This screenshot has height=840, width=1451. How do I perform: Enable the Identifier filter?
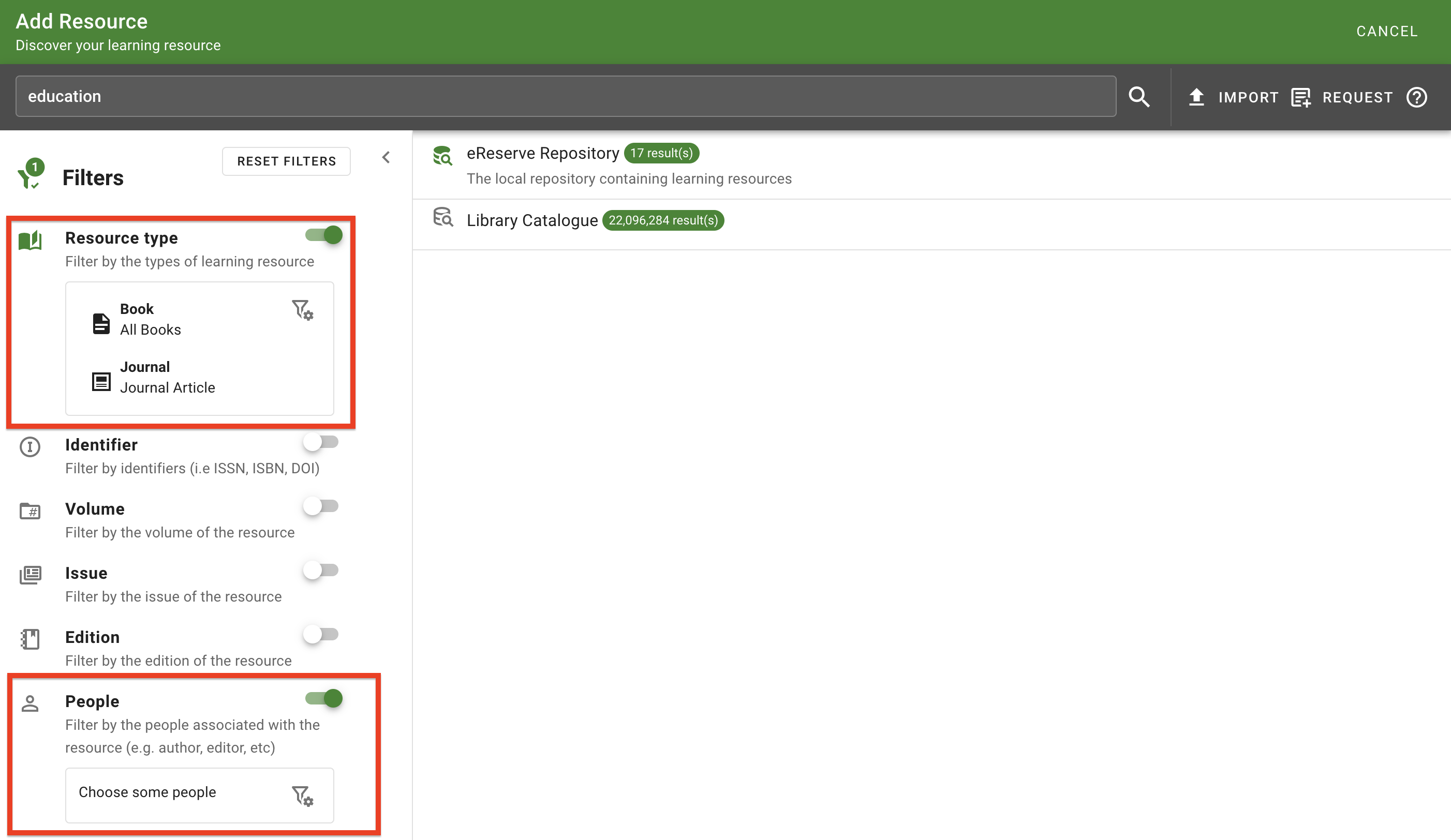pos(322,442)
